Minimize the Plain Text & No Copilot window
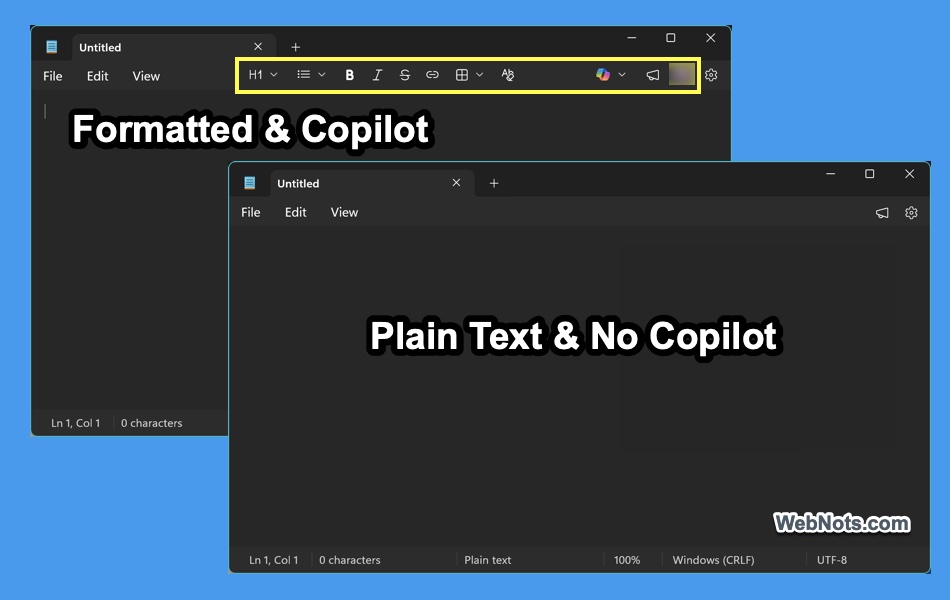Screen dimensions: 950x600 (831, 174)
